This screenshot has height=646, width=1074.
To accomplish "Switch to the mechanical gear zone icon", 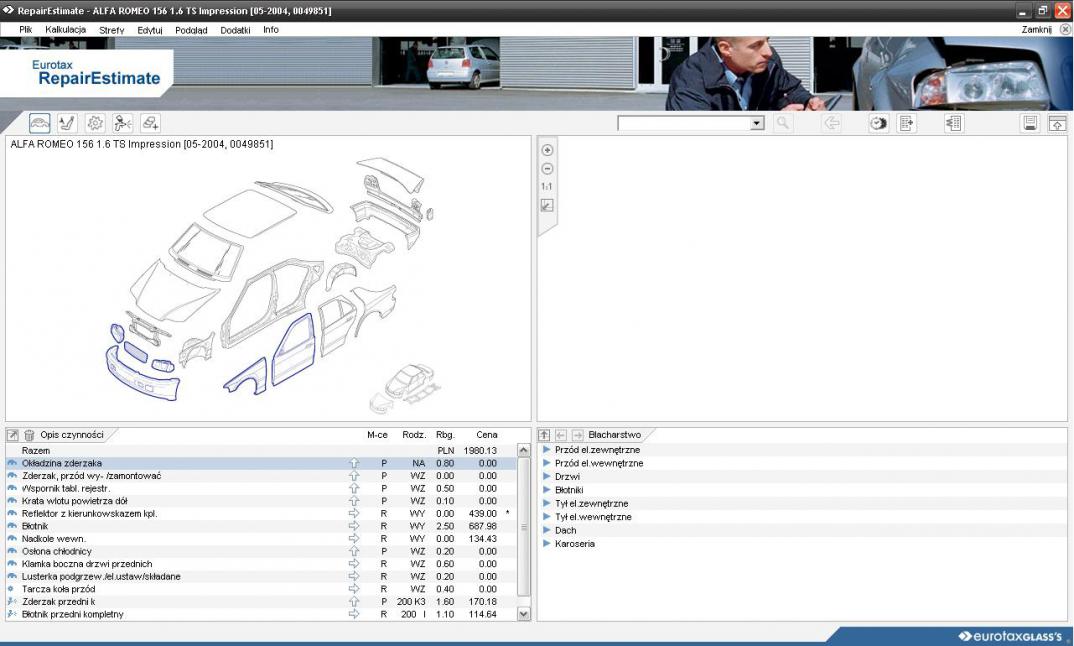I will [95, 123].
